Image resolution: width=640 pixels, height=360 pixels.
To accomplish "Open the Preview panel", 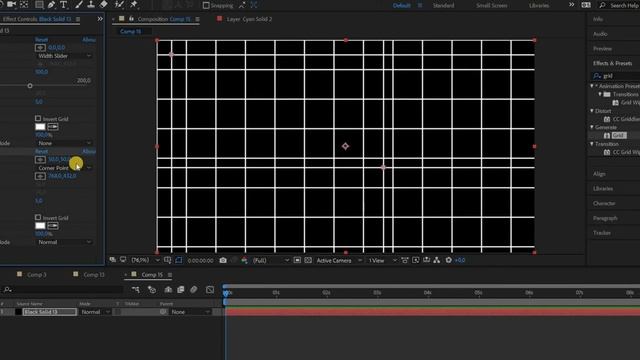I will [602, 49].
